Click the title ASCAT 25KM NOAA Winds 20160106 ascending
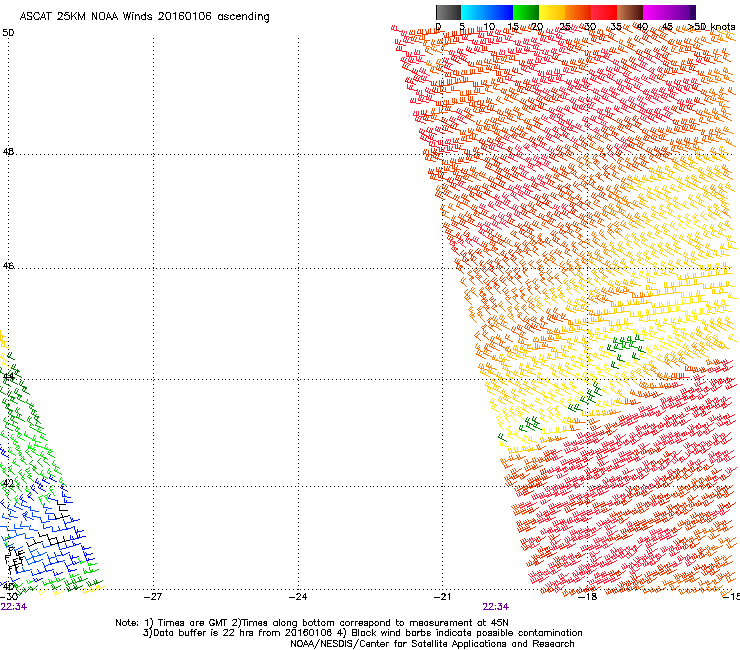 144,17
